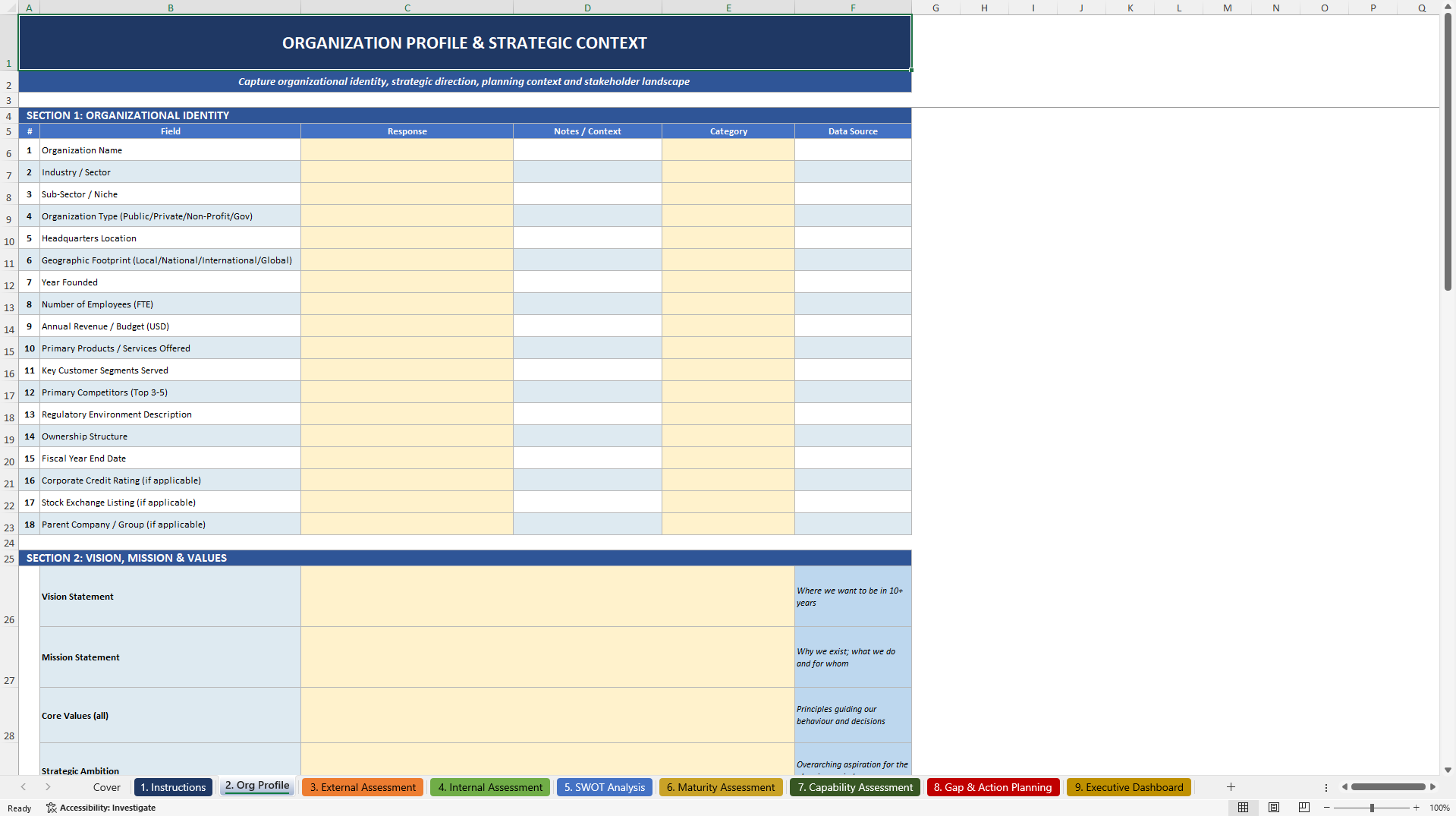Open 8. Gap & Action Planning tab

992,787
